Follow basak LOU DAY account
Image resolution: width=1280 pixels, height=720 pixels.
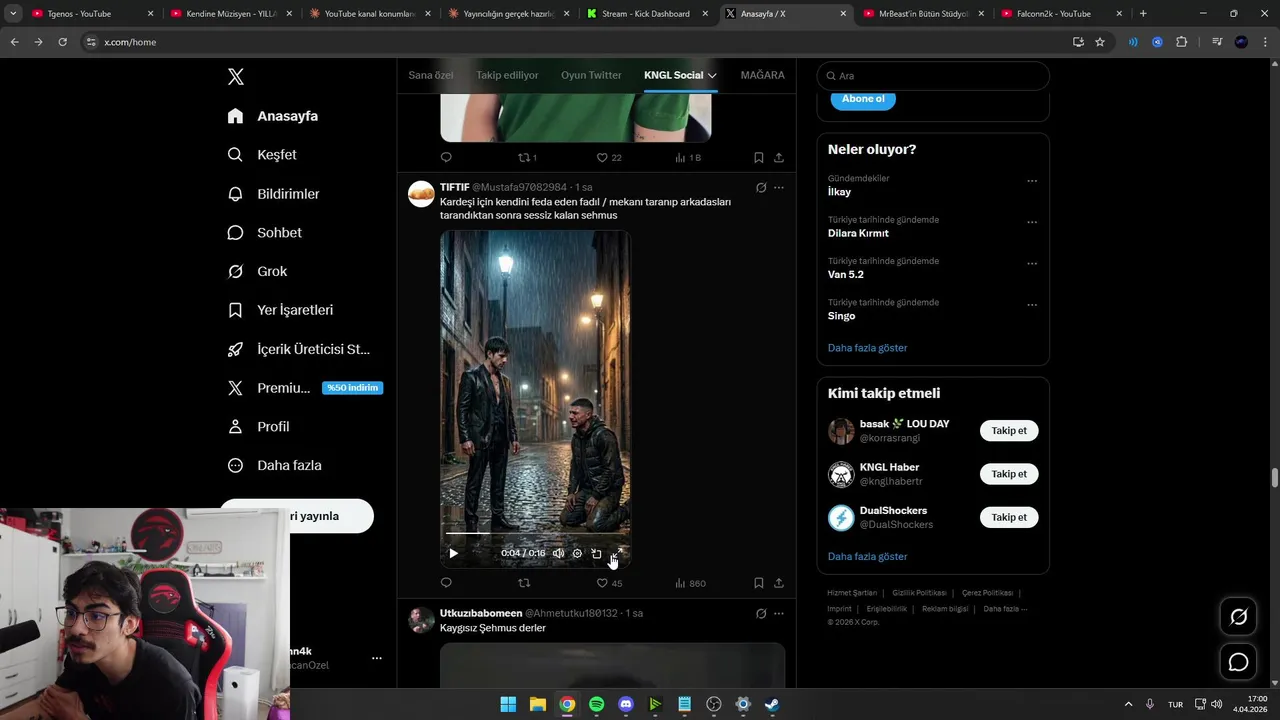pos(1009,431)
